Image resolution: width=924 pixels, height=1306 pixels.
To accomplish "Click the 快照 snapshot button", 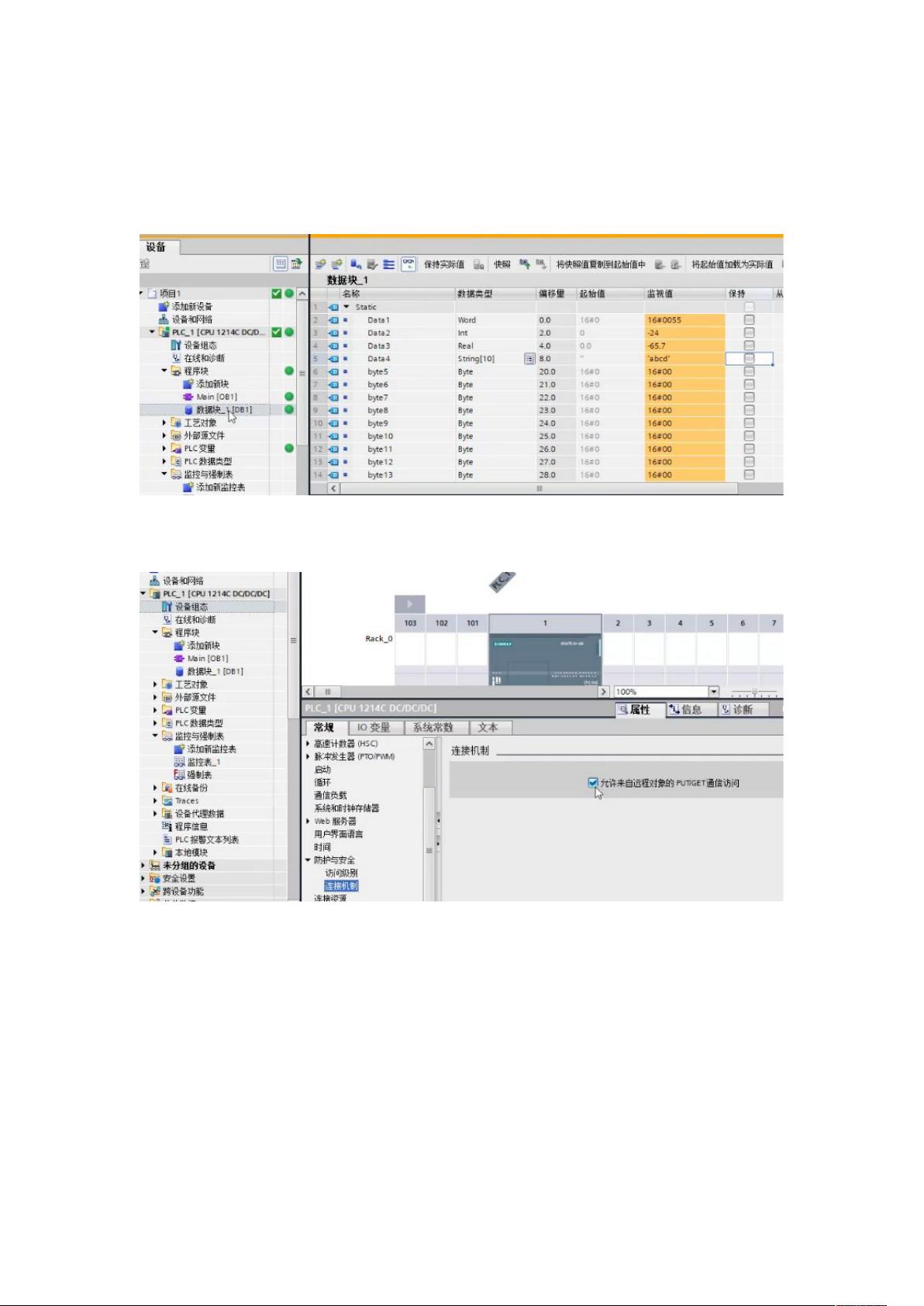I will (x=502, y=264).
